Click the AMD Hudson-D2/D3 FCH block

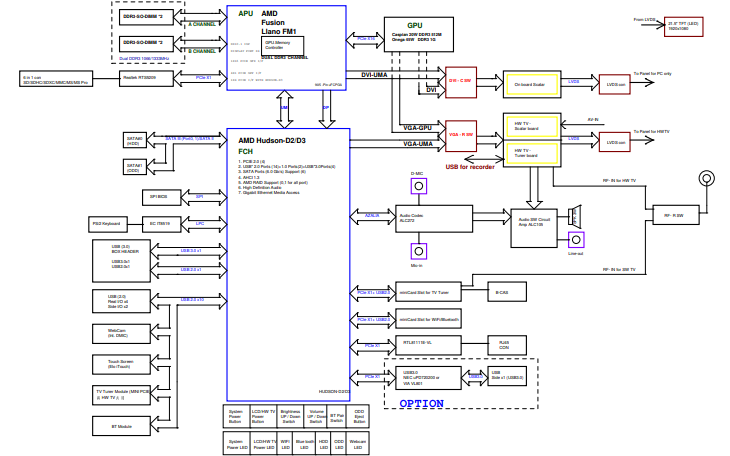click(x=288, y=265)
